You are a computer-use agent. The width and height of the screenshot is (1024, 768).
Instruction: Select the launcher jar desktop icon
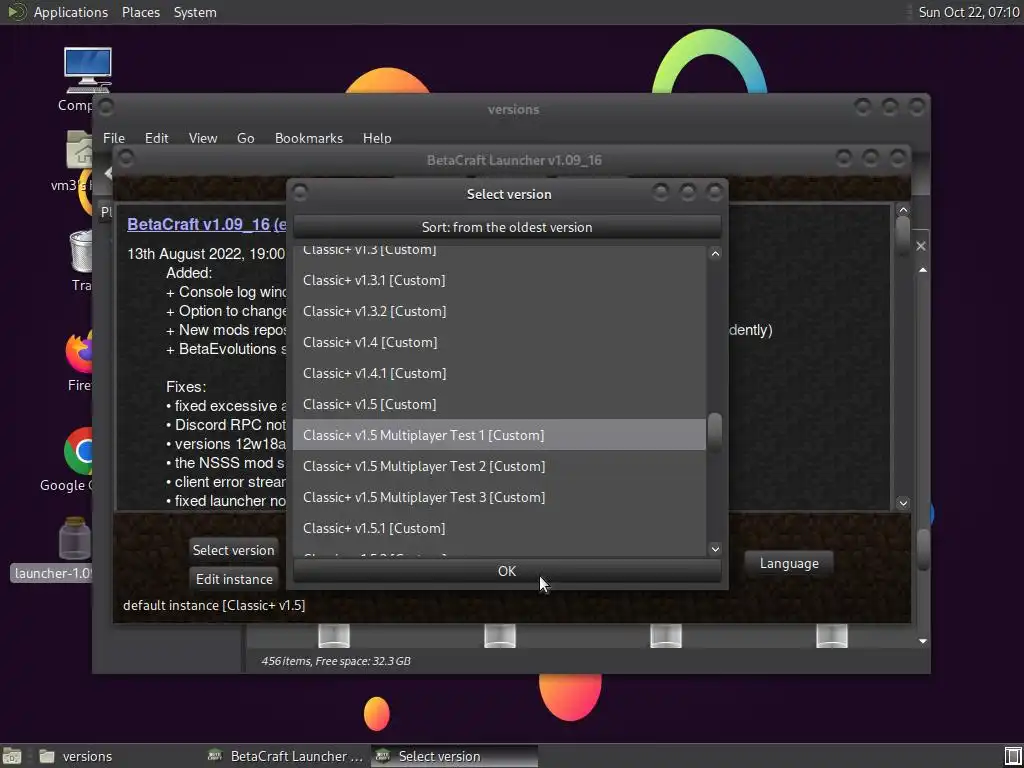click(x=74, y=539)
